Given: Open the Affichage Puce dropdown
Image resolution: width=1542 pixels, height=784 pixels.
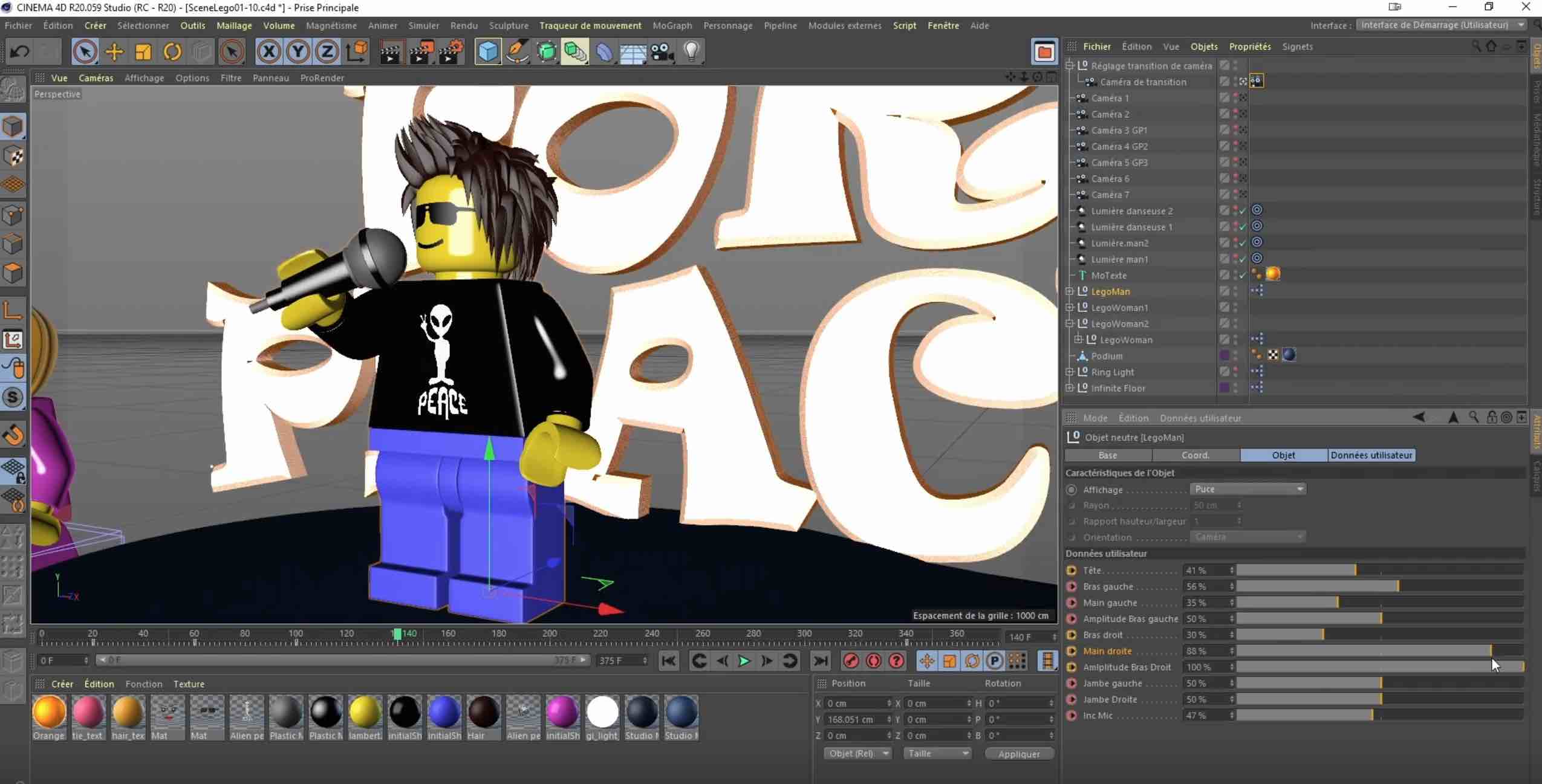Looking at the screenshot, I should click(1248, 489).
